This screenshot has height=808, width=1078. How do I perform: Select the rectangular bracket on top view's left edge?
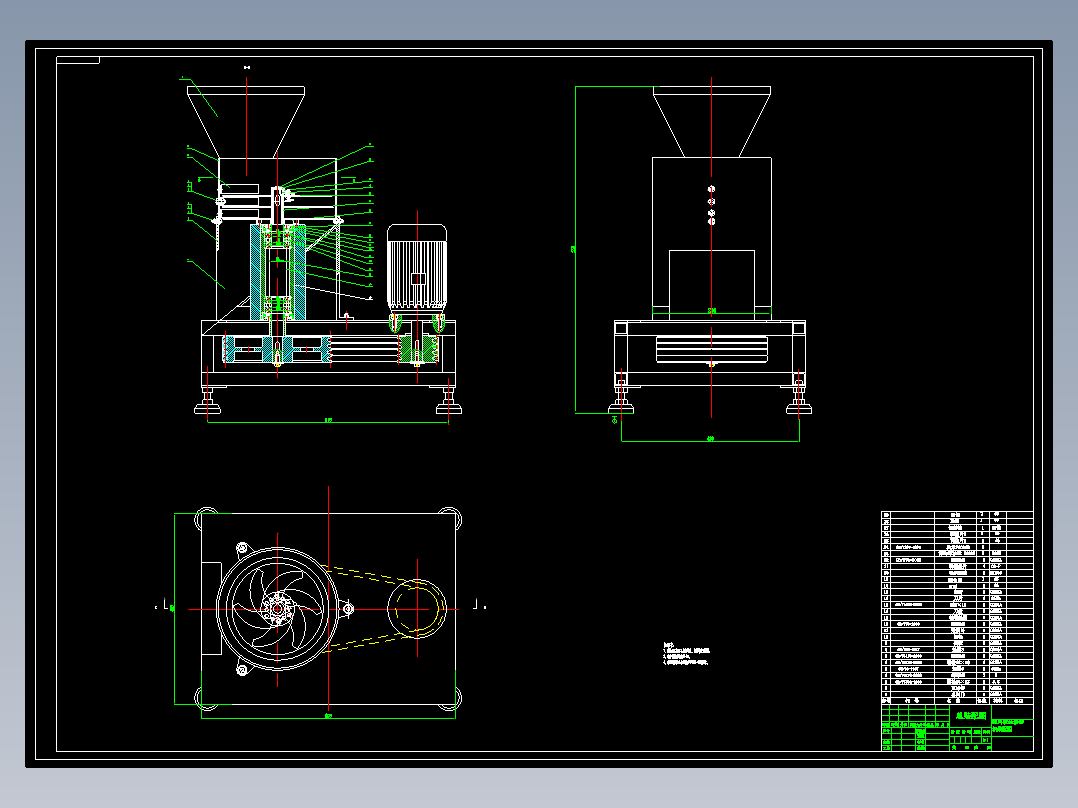pyautogui.click(x=211, y=609)
